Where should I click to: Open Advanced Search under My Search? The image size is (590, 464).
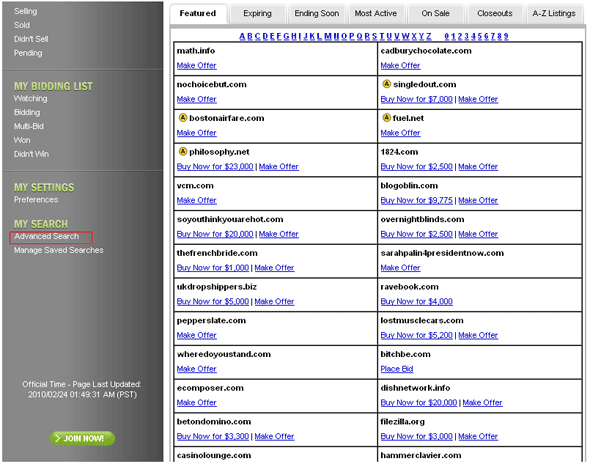tap(47, 236)
